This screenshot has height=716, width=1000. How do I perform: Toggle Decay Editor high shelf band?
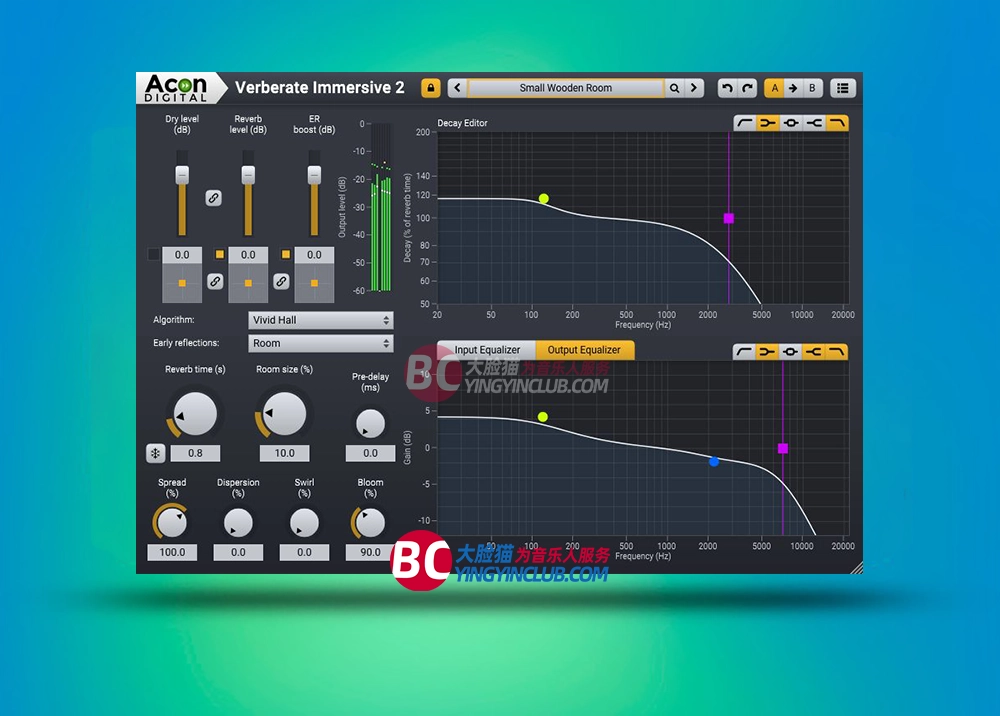[x=813, y=122]
